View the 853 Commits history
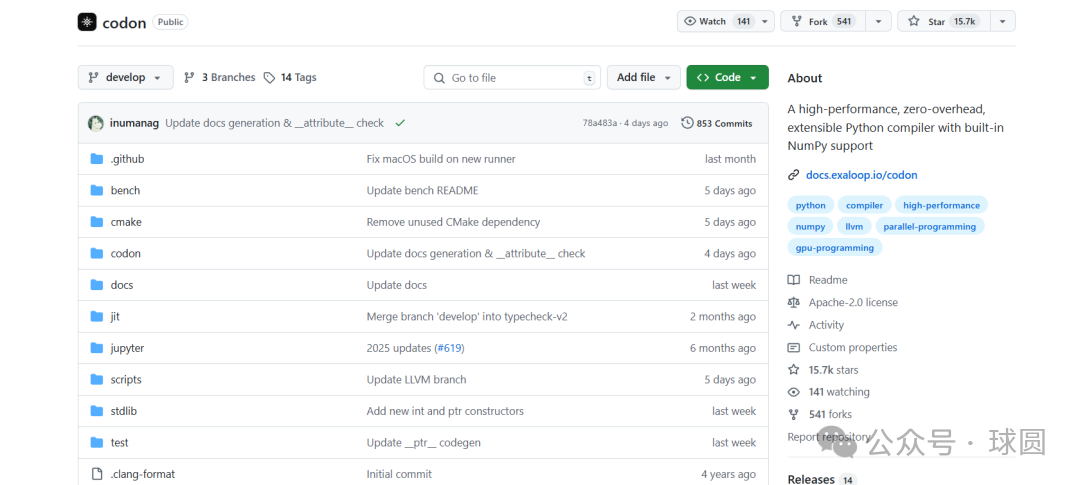Viewport: 1080px width, 485px height. (x=717, y=123)
